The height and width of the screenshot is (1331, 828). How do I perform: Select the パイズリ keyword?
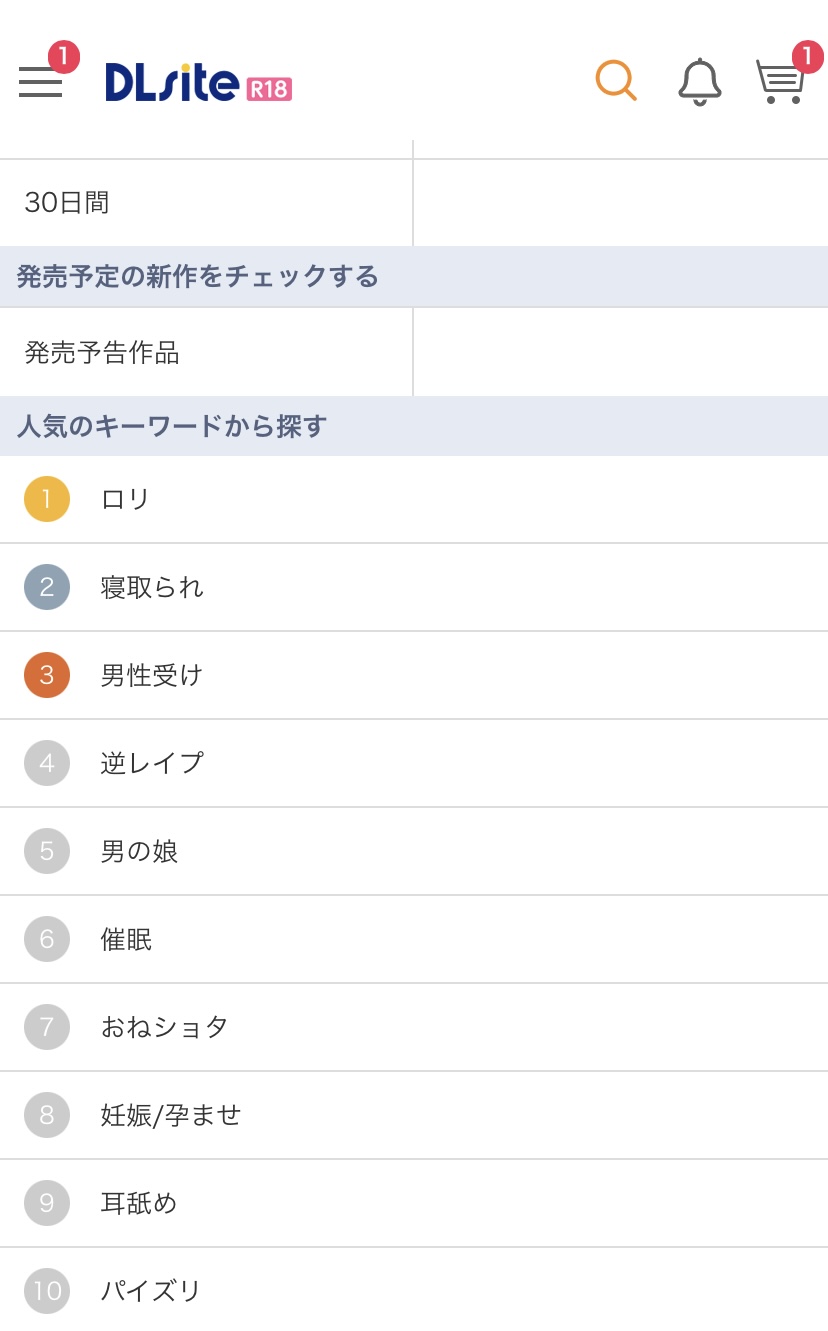coord(151,1291)
